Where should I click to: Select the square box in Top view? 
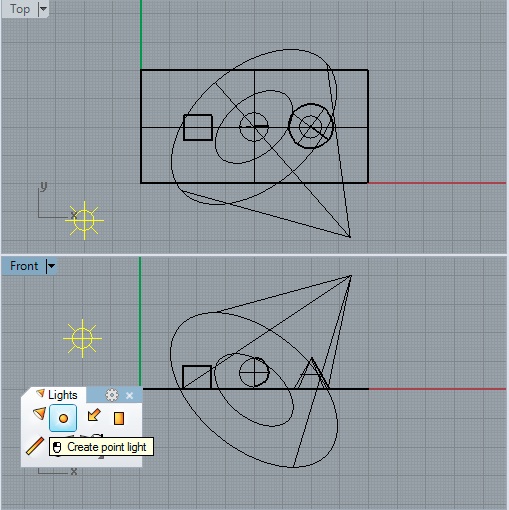coord(198,127)
